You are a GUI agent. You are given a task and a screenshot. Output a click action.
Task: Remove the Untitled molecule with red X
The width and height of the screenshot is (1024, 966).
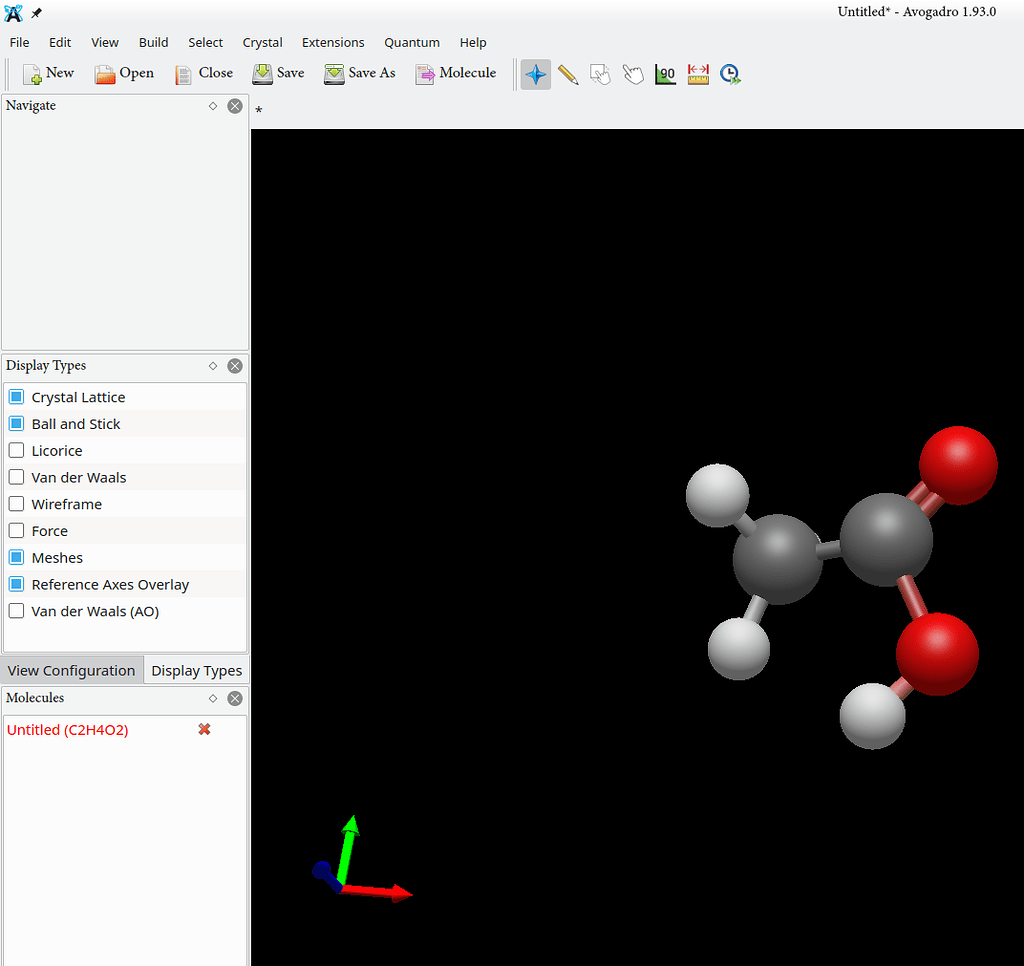204,729
